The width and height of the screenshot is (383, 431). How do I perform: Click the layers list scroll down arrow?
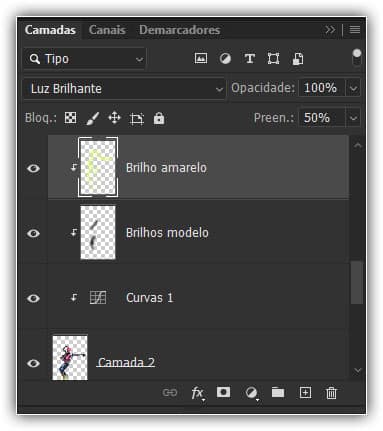357,370
